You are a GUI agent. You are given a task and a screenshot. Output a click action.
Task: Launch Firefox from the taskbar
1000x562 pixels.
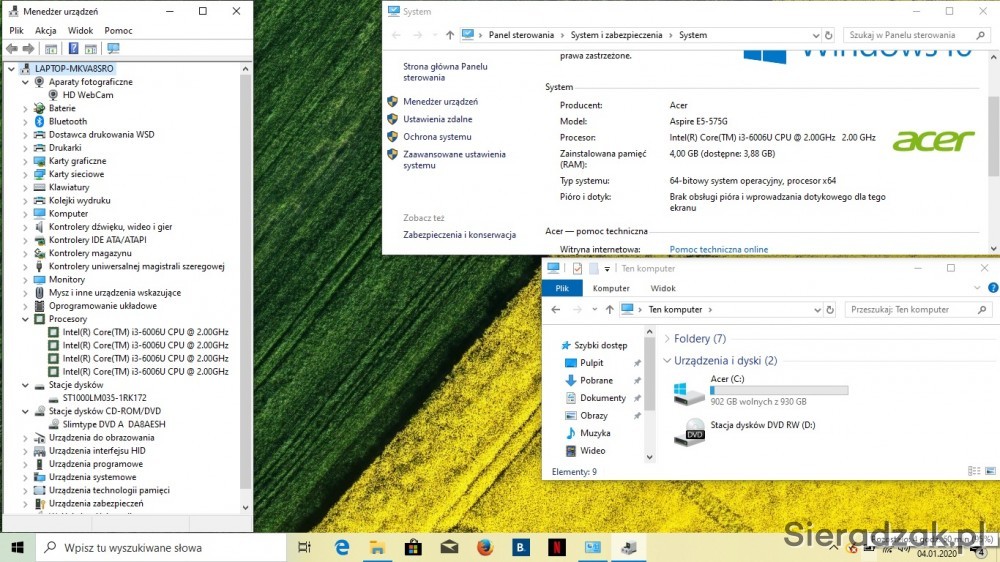point(485,547)
